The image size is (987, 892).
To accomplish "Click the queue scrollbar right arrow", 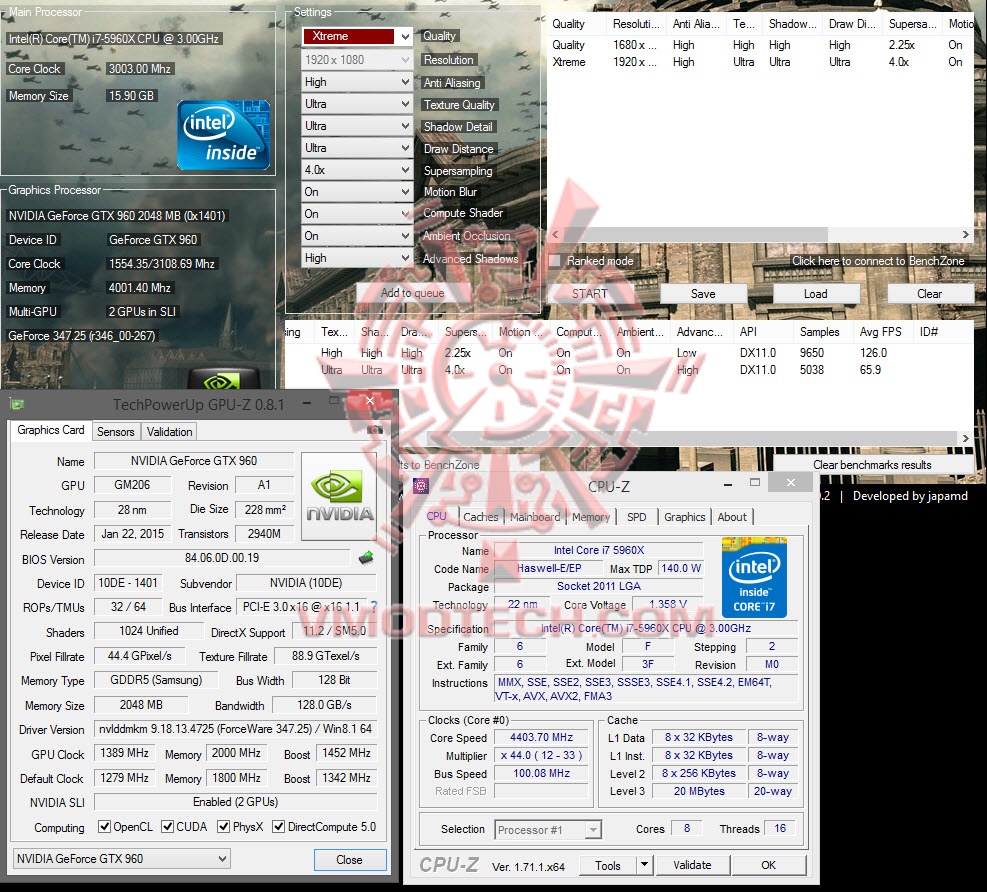I will [x=966, y=234].
